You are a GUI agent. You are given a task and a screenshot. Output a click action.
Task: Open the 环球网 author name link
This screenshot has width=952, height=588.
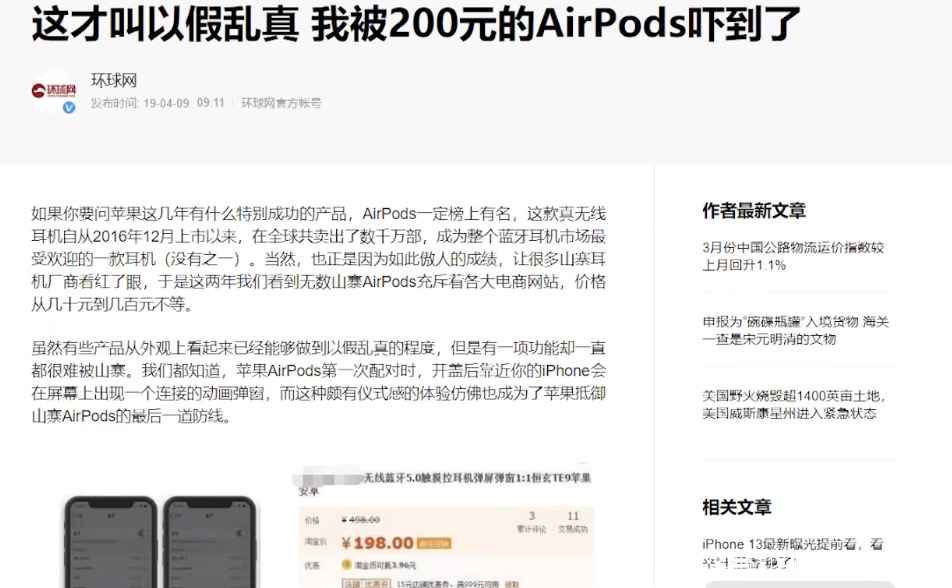click(x=114, y=80)
